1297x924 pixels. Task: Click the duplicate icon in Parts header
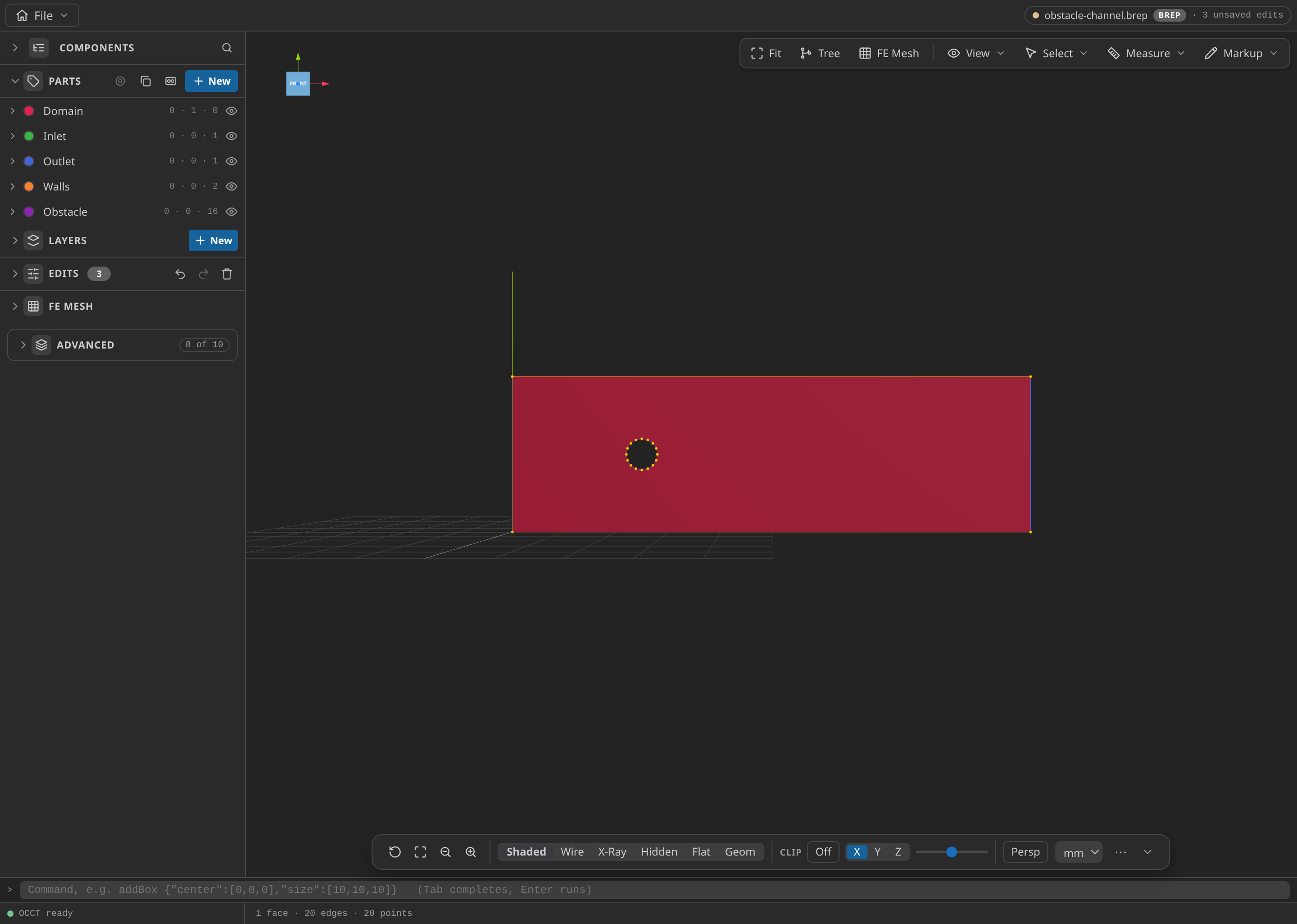click(145, 82)
